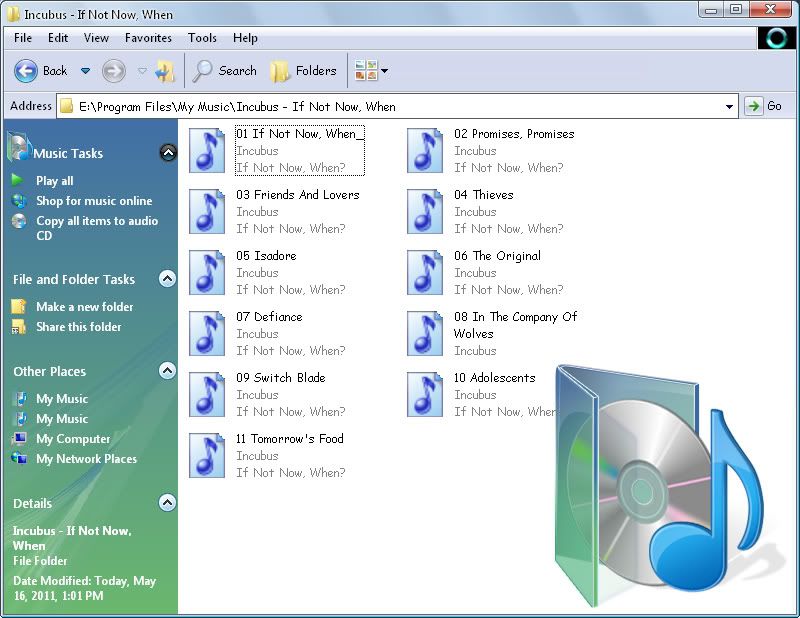800x618 pixels.
Task: Open the Views icon menu
Action: [x=366, y=70]
